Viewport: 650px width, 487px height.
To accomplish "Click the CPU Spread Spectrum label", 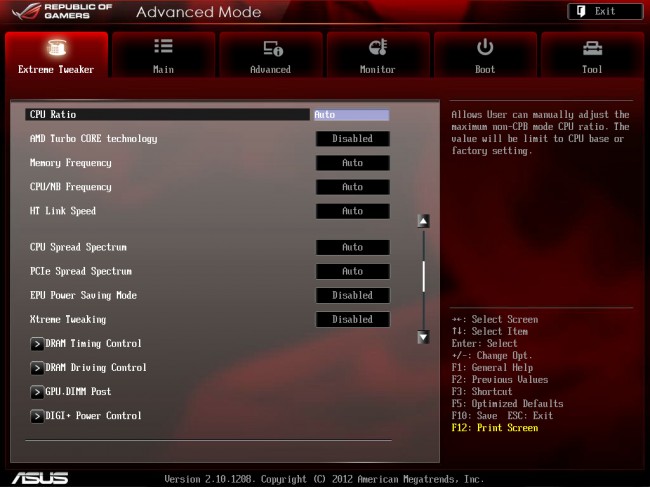I will tap(78, 247).
